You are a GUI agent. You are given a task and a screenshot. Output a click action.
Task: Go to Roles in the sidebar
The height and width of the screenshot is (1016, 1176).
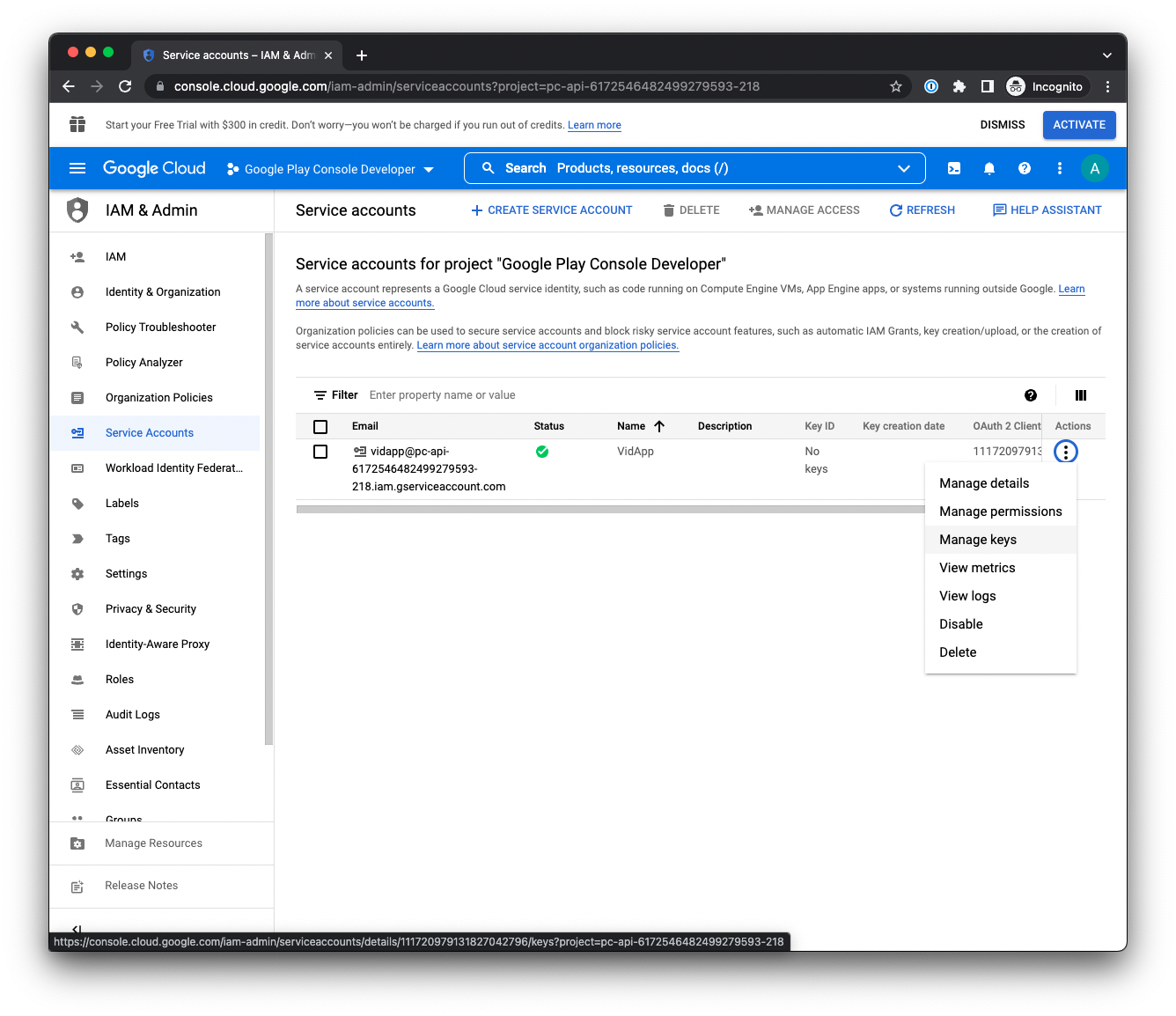(x=155, y=680)
